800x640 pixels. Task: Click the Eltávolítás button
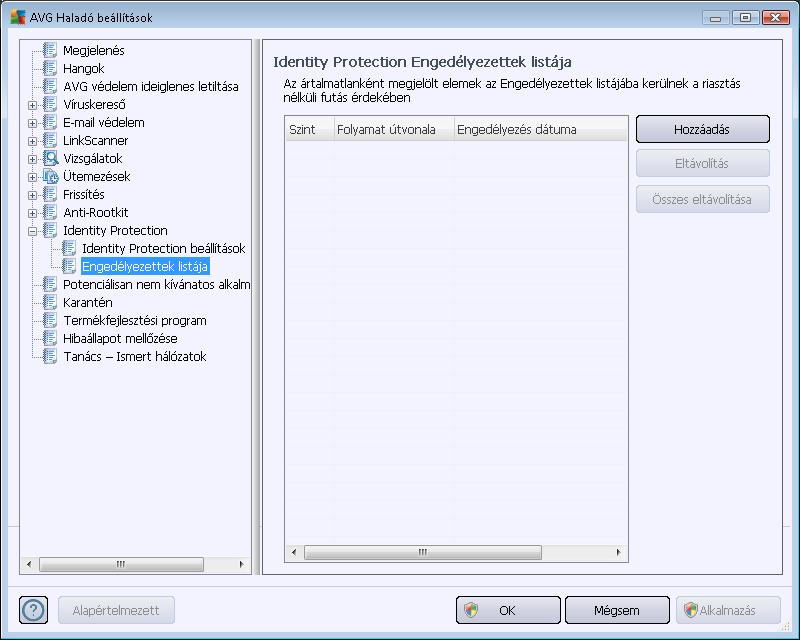(703, 163)
